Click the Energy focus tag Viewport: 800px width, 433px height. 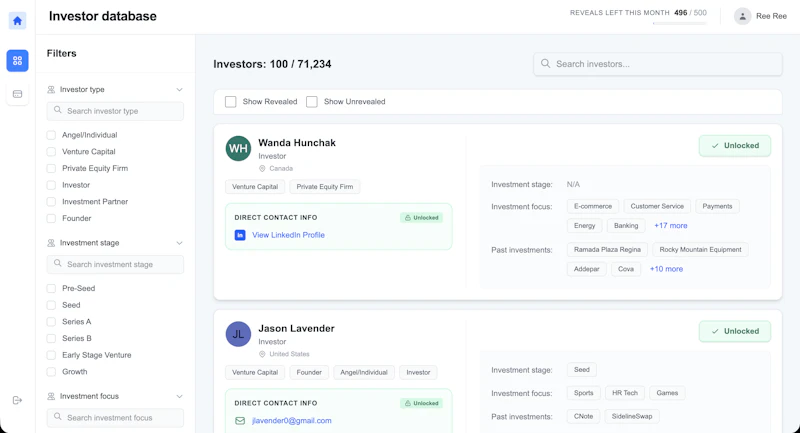click(585, 225)
